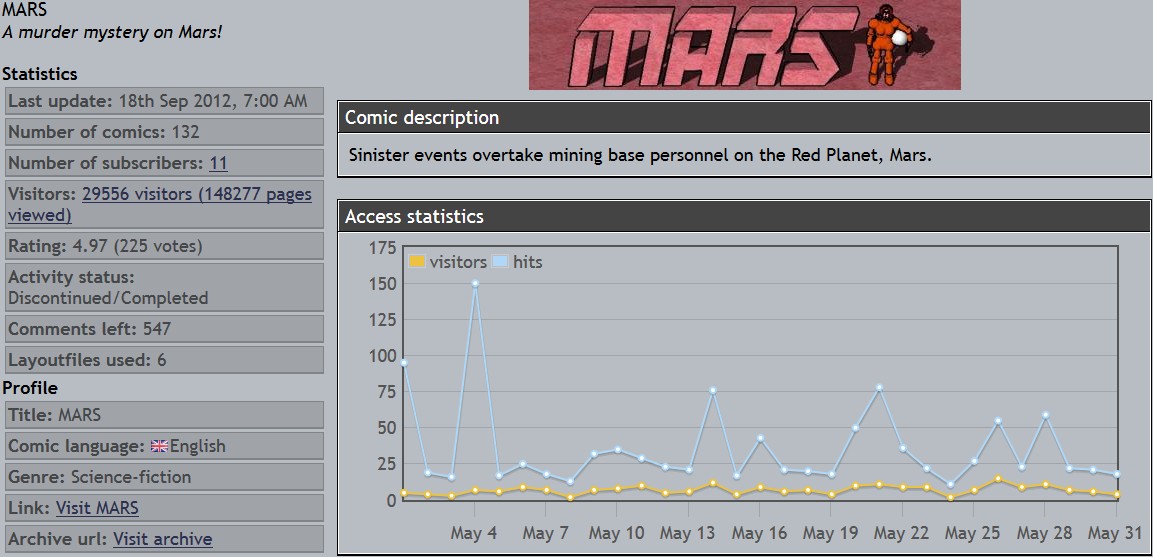Click the yellow visitors legend swatch
The width and height of the screenshot is (1153, 557).
416,262
